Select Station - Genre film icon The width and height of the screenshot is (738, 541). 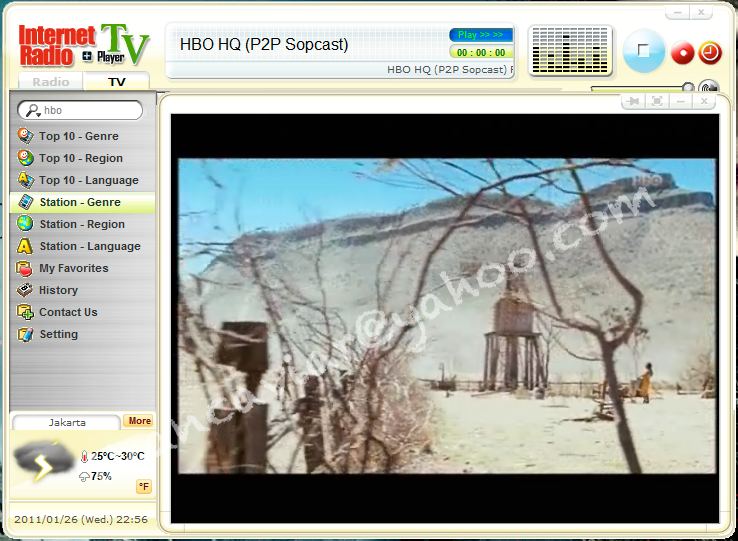coord(25,202)
